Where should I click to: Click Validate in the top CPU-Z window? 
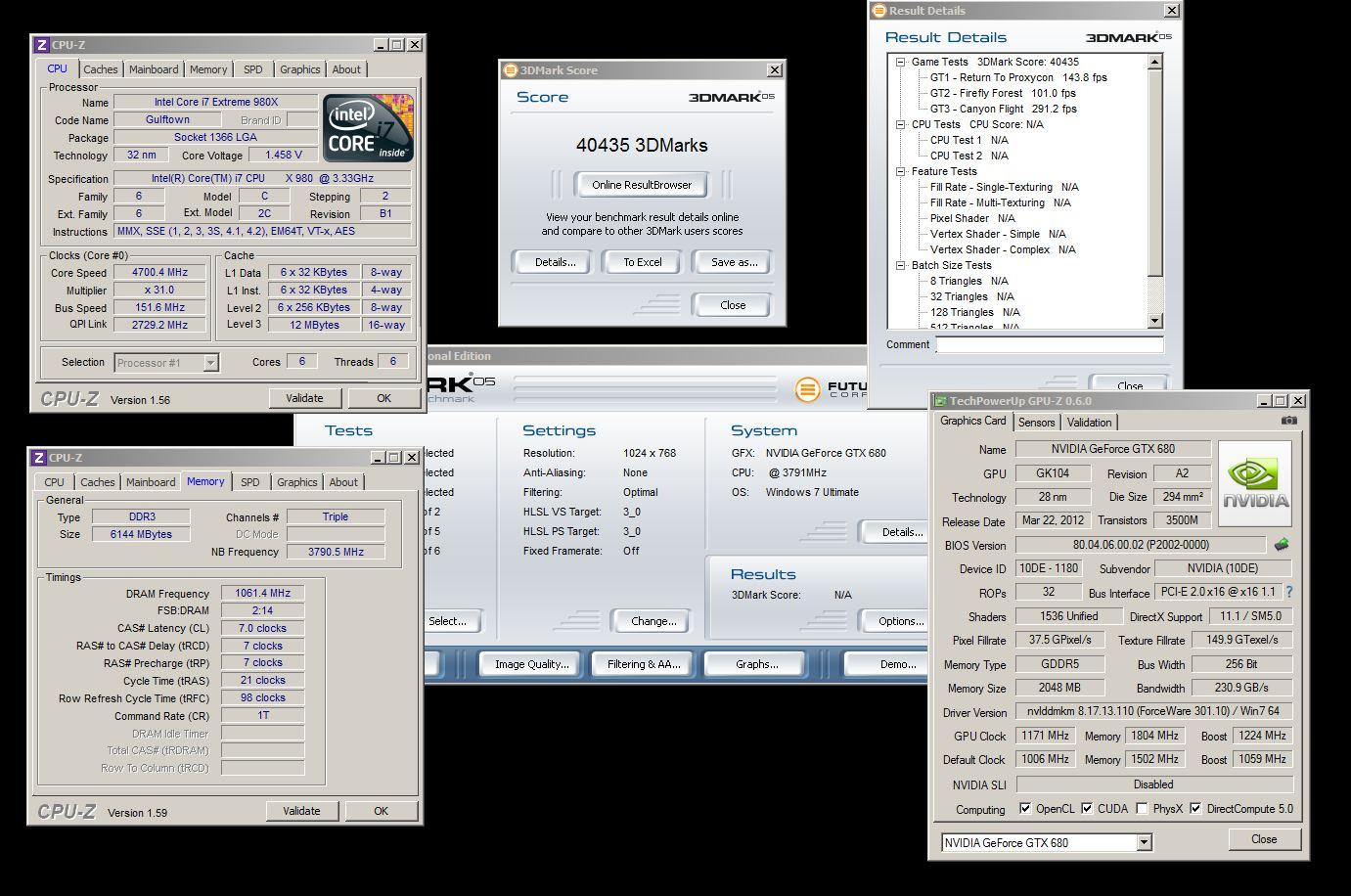[x=304, y=398]
